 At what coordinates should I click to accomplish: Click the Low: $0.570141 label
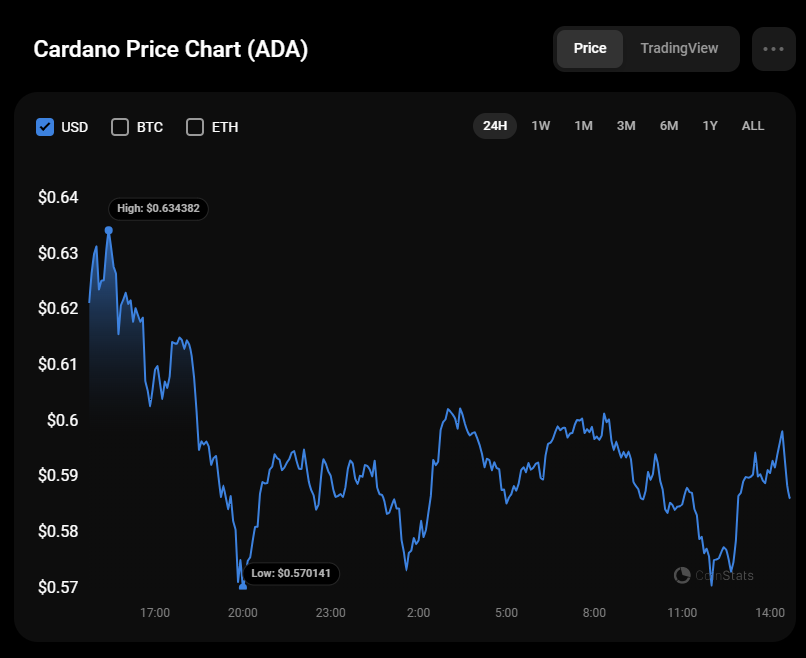pyautogui.click(x=291, y=573)
